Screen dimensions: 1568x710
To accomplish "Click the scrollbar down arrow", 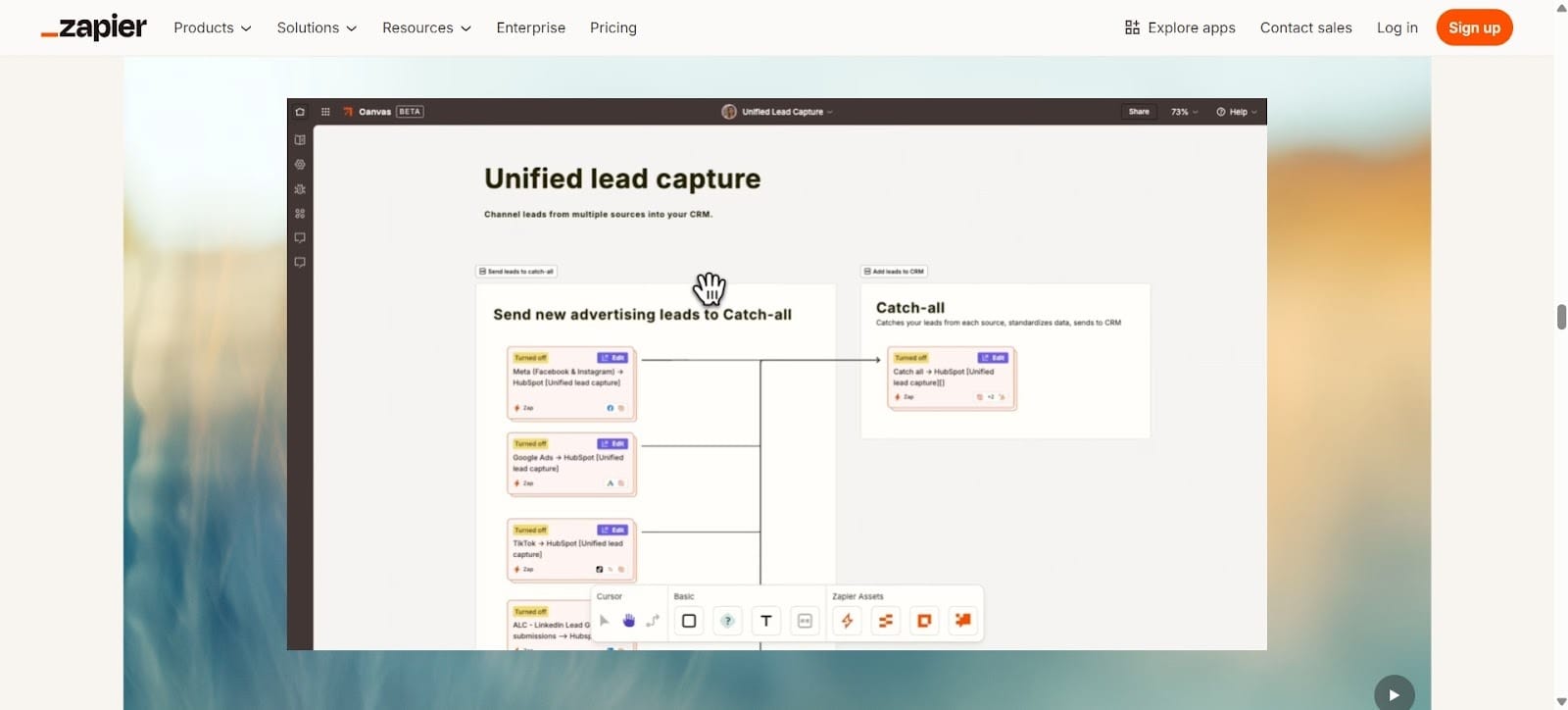I will pyautogui.click(x=1561, y=702).
